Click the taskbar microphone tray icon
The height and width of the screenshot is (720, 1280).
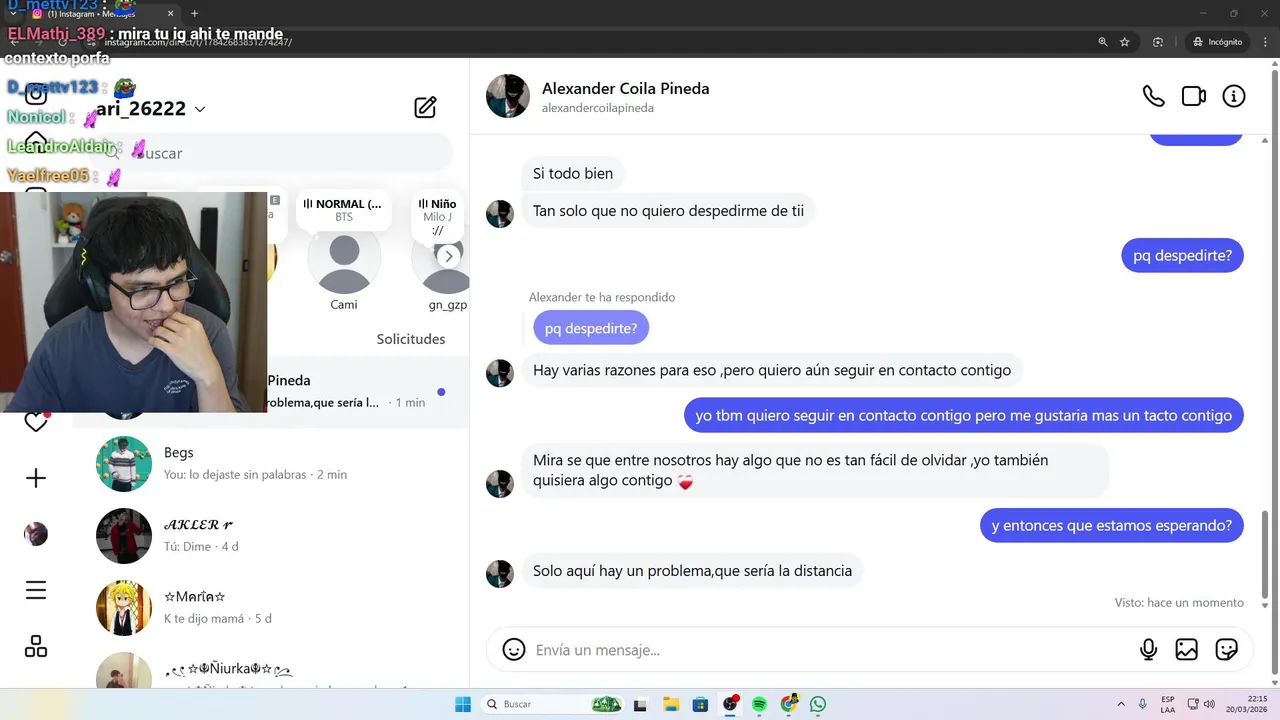click(x=1143, y=704)
